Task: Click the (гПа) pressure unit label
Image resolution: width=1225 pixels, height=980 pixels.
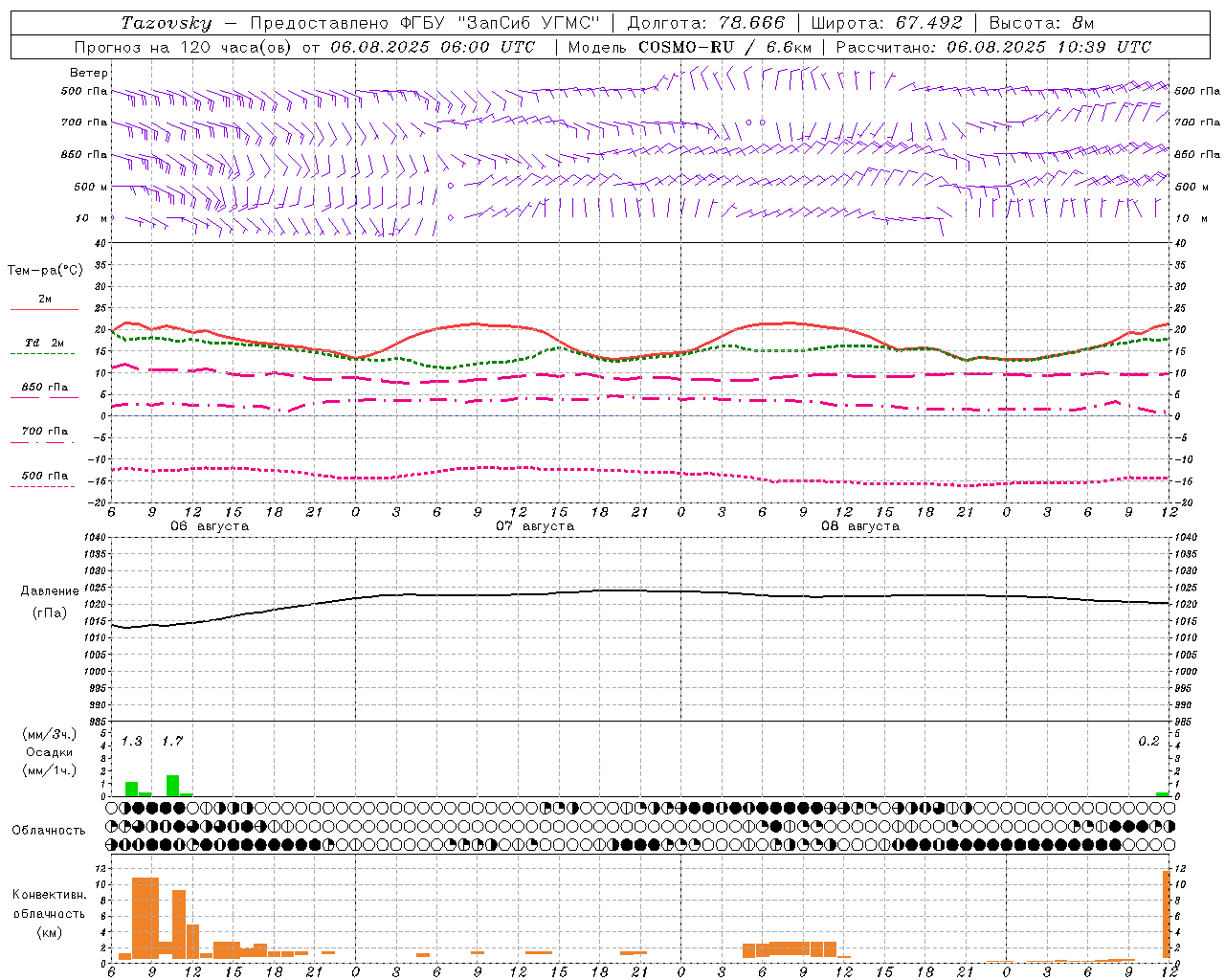Action: pos(50,613)
